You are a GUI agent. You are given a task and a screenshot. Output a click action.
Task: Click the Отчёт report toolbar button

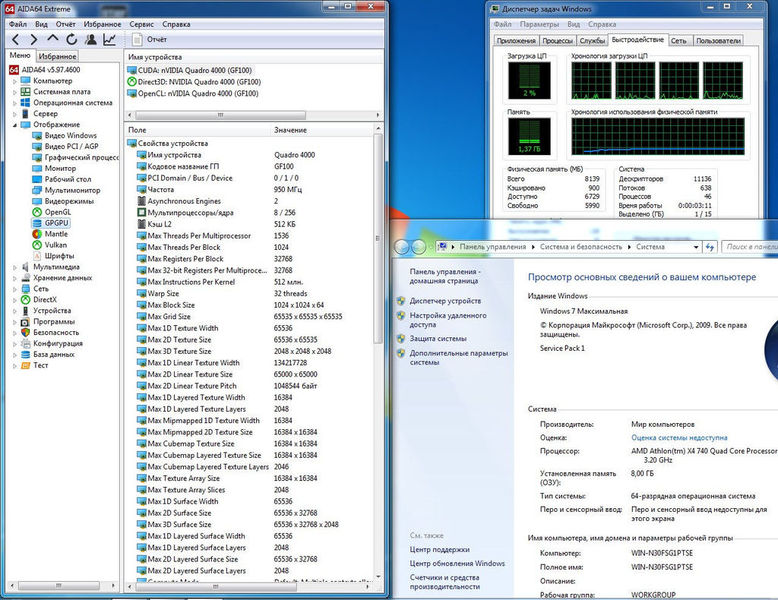149,39
